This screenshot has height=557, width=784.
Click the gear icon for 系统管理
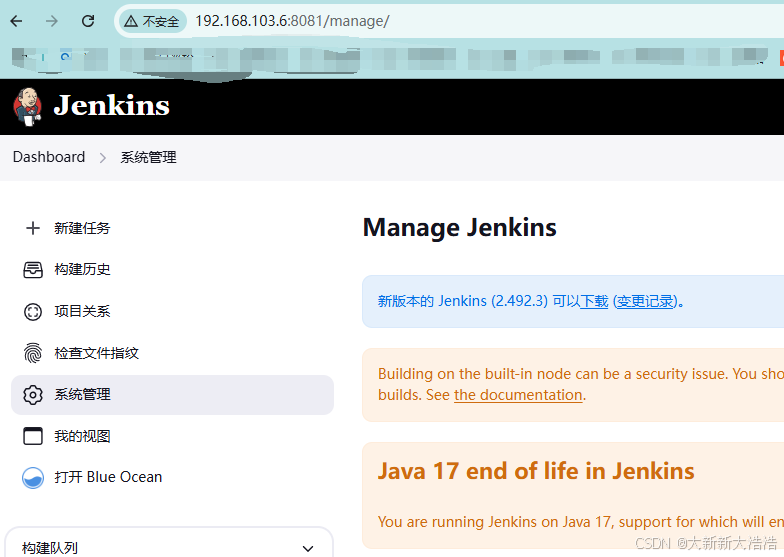[33, 395]
